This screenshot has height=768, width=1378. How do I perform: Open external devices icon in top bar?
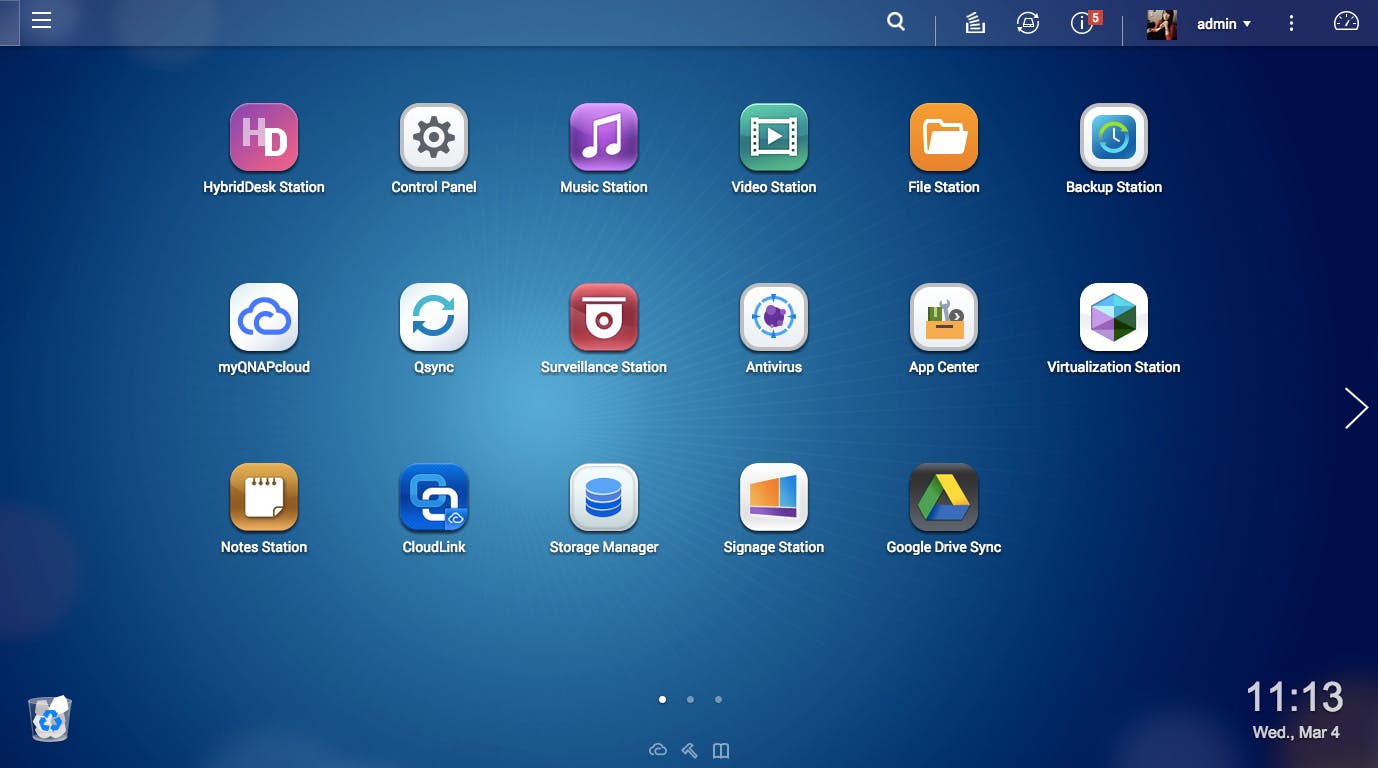pyautogui.click(x=1028, y=23)
